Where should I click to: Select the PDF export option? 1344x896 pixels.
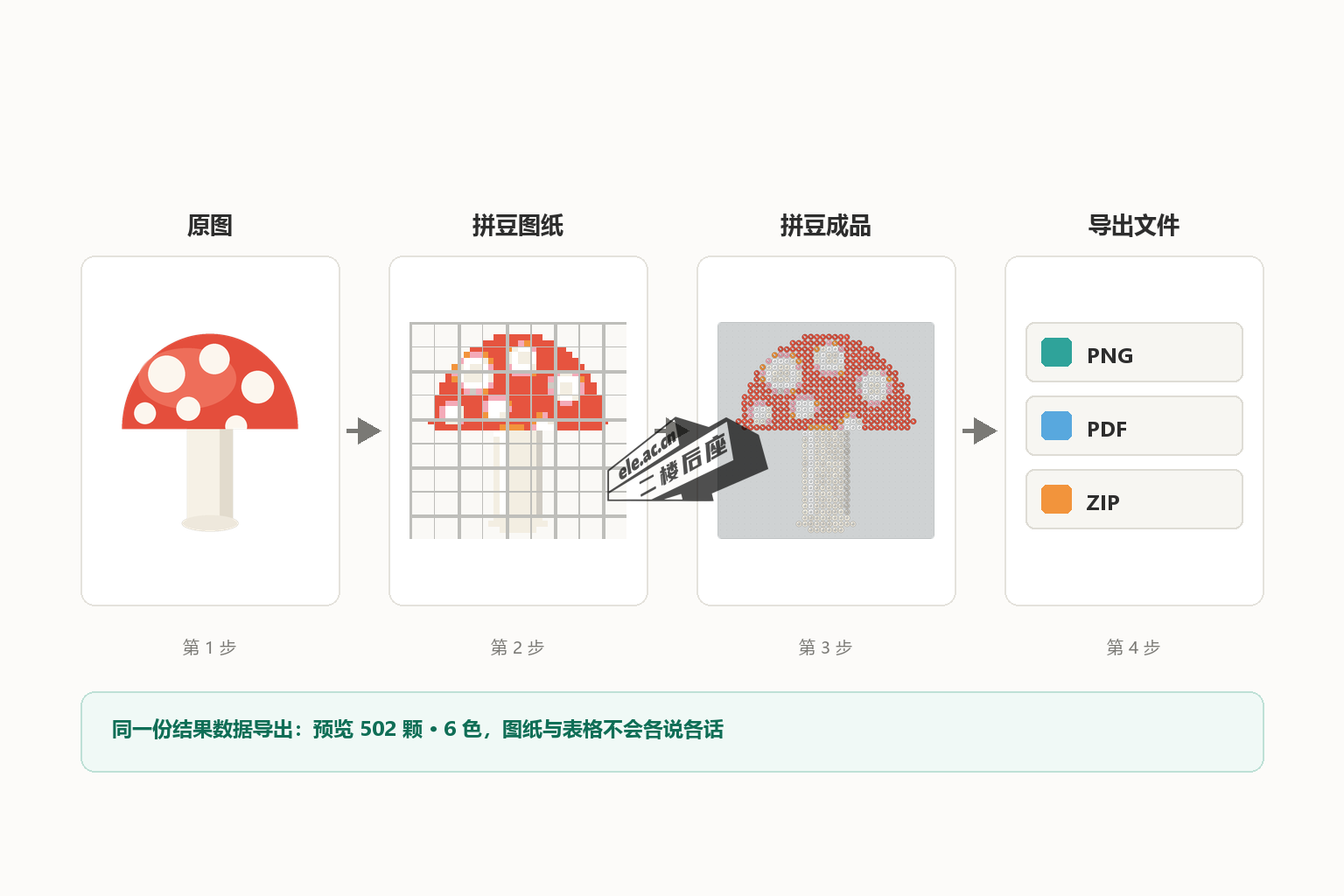tap(1134, 425)
